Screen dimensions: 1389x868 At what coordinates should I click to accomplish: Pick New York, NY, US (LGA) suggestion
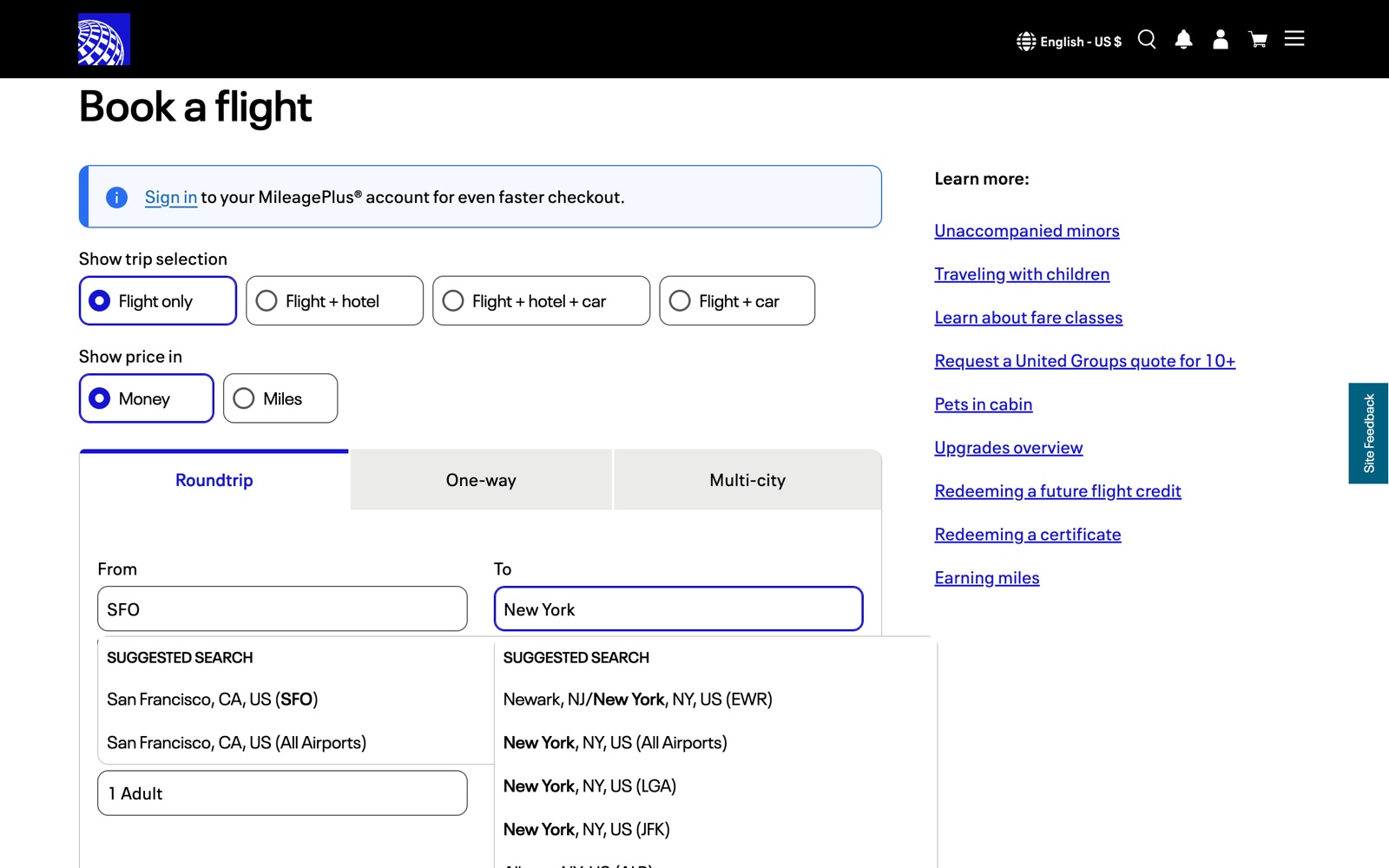pyautogui.click(x=715, y=786)
